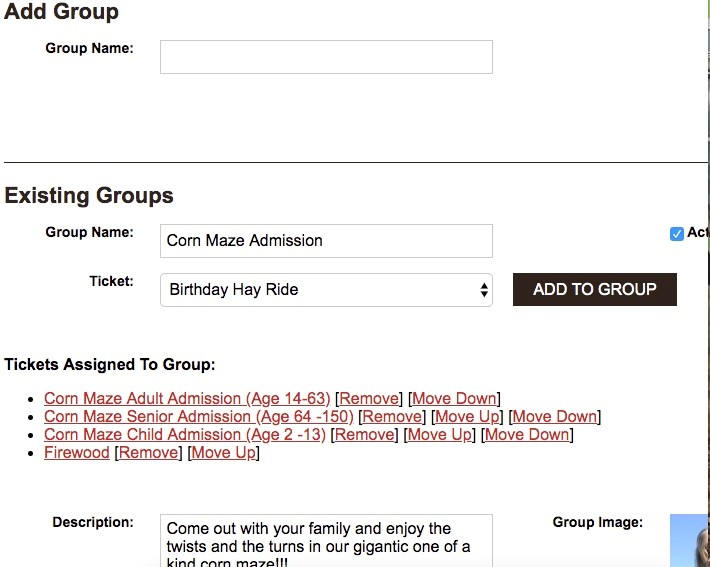Click the Add Group name input field
The height and width of the screenshot is (567, 710).
[326, 57]
